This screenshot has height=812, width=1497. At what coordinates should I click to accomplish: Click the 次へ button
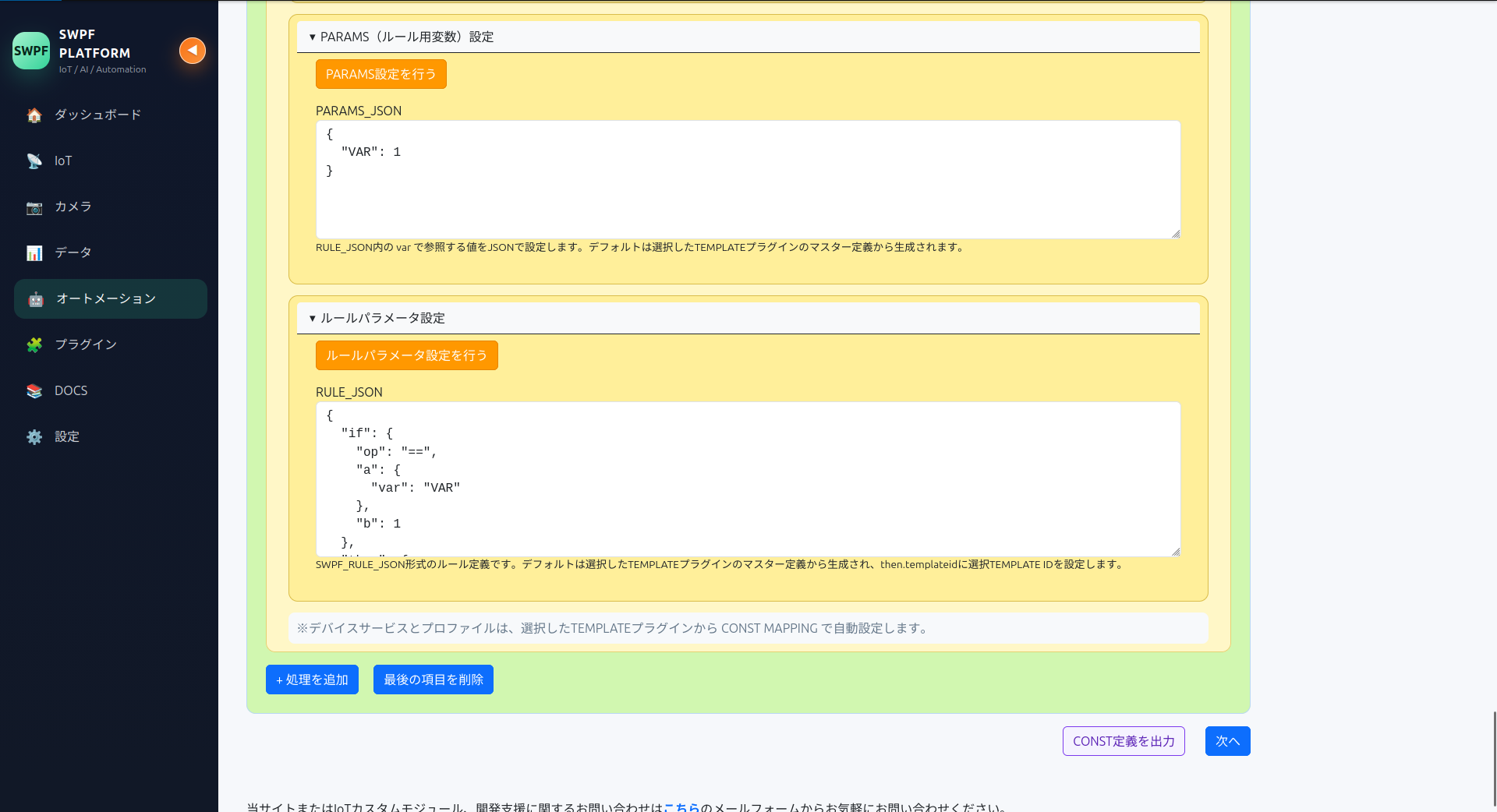click(x=1228, y=741)
